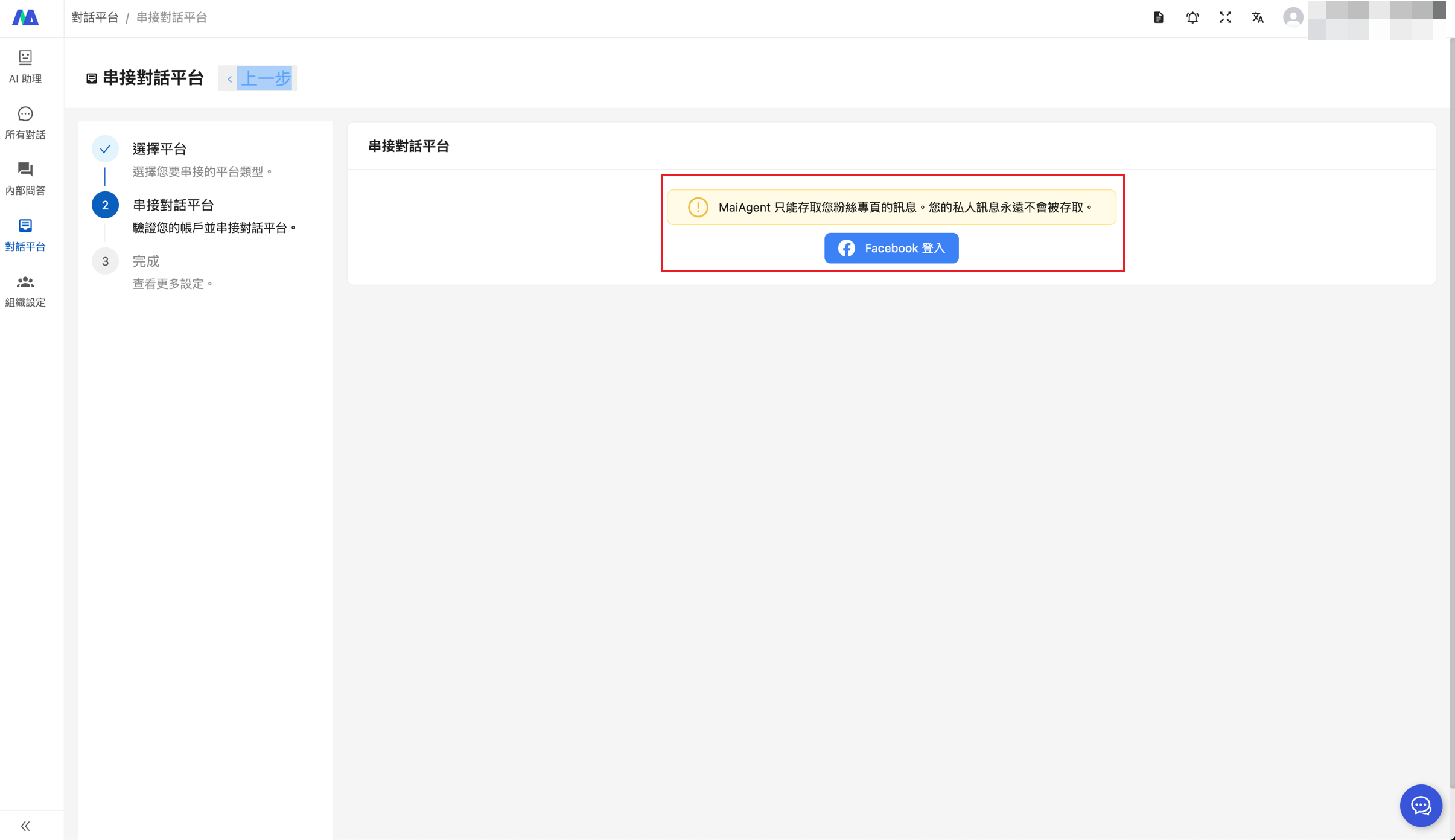
Task: Click the 上一步 back button
Action: (x=258, y=78)
